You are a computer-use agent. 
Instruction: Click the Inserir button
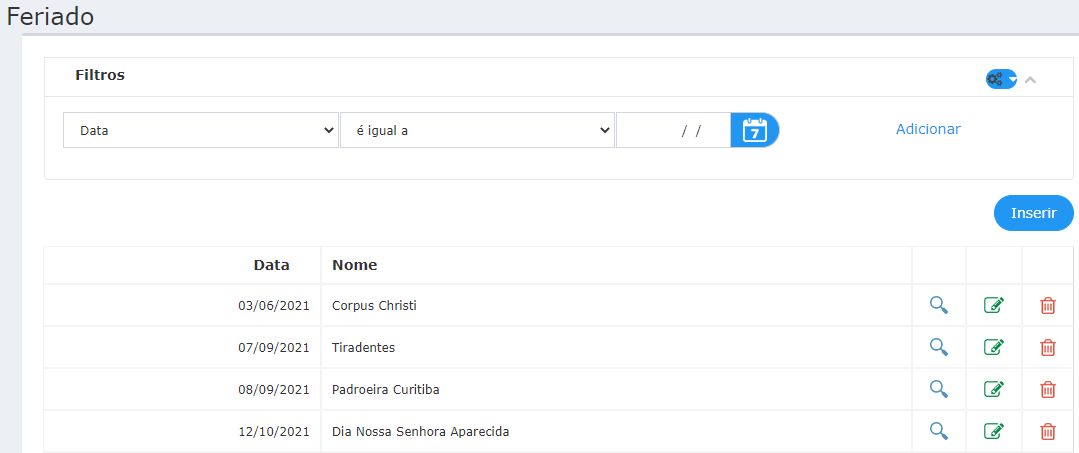[1034, 213]
